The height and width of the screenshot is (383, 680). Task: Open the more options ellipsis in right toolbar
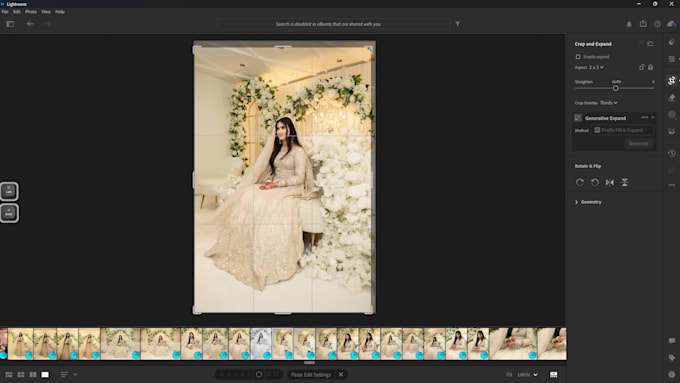(672, 185)
